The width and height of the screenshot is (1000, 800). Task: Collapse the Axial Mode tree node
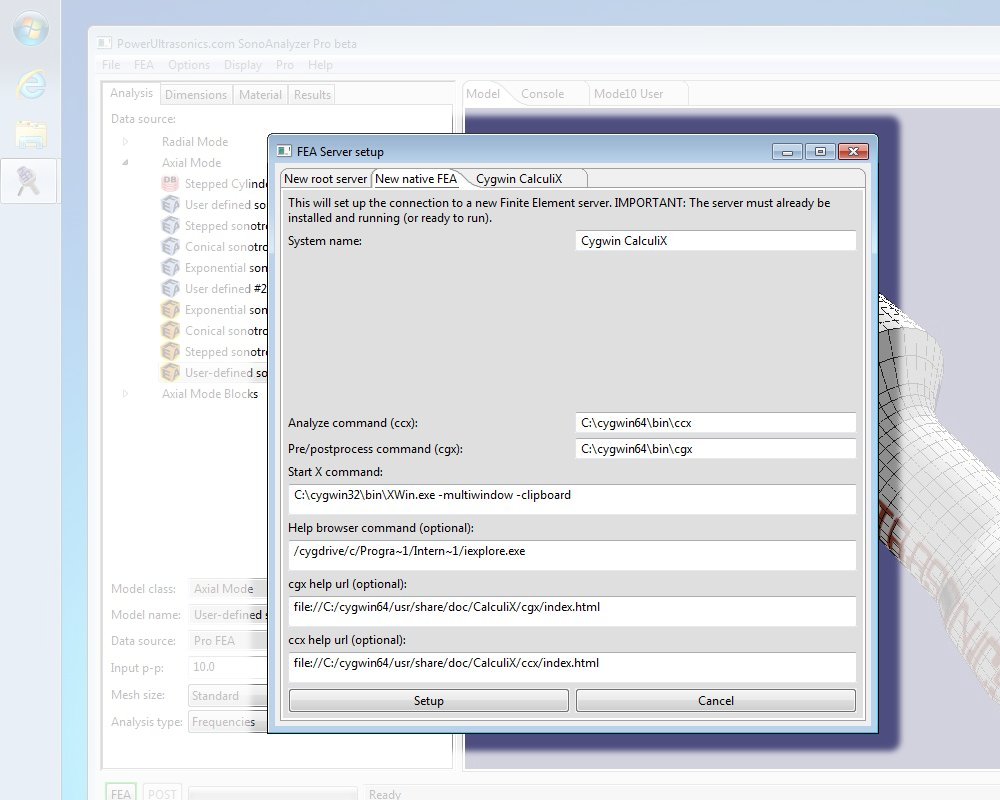[126, 163]
